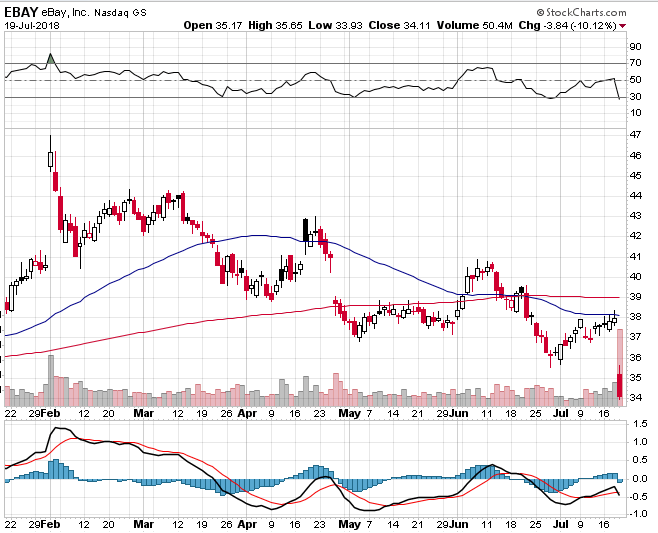
Task: Click the company name eBay, Inc.
Action: pos(65,13)
